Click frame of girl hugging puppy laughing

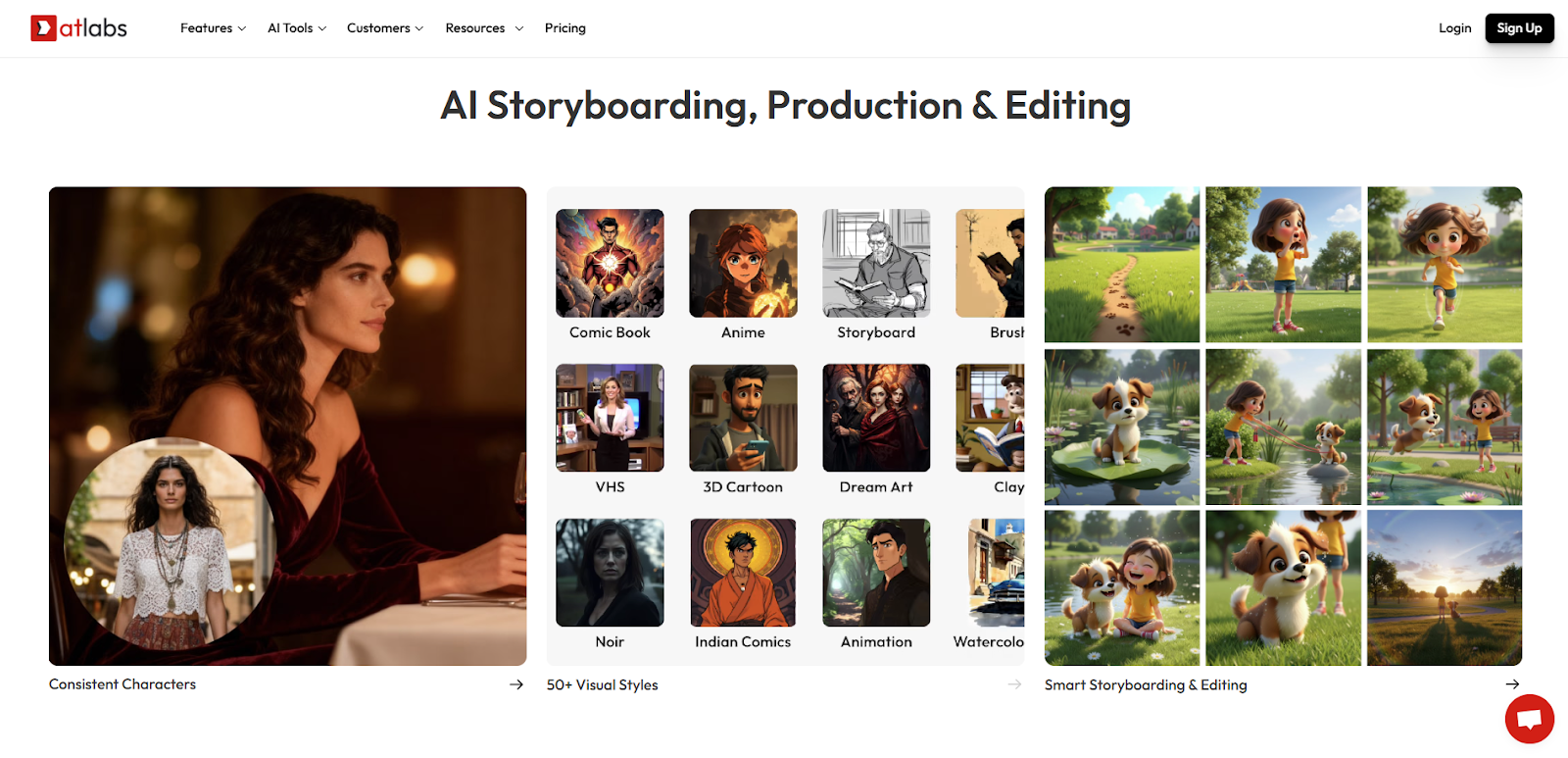coord(1122,588)
